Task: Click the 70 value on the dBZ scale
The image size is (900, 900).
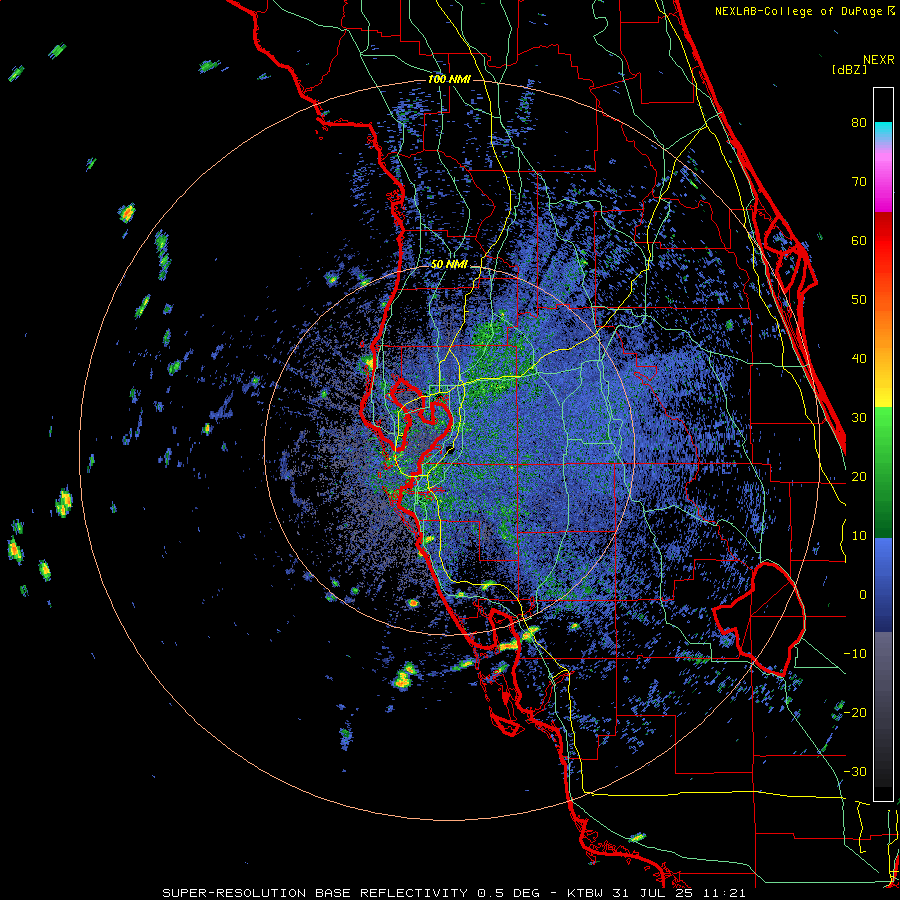Action: tap(859, 182)
